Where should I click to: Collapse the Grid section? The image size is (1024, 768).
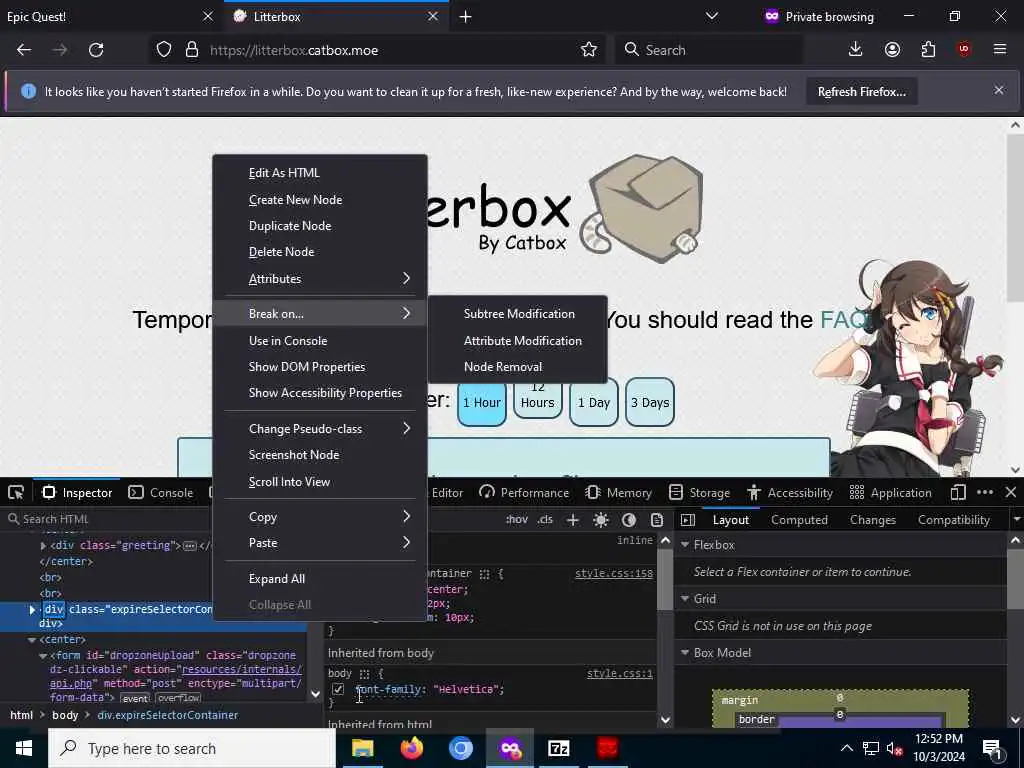tap(685, 599)
